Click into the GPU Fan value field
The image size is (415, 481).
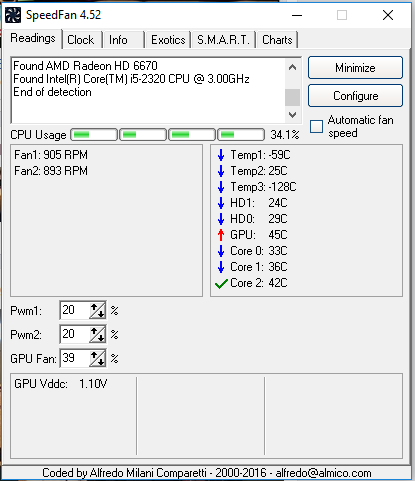point(75,358)
